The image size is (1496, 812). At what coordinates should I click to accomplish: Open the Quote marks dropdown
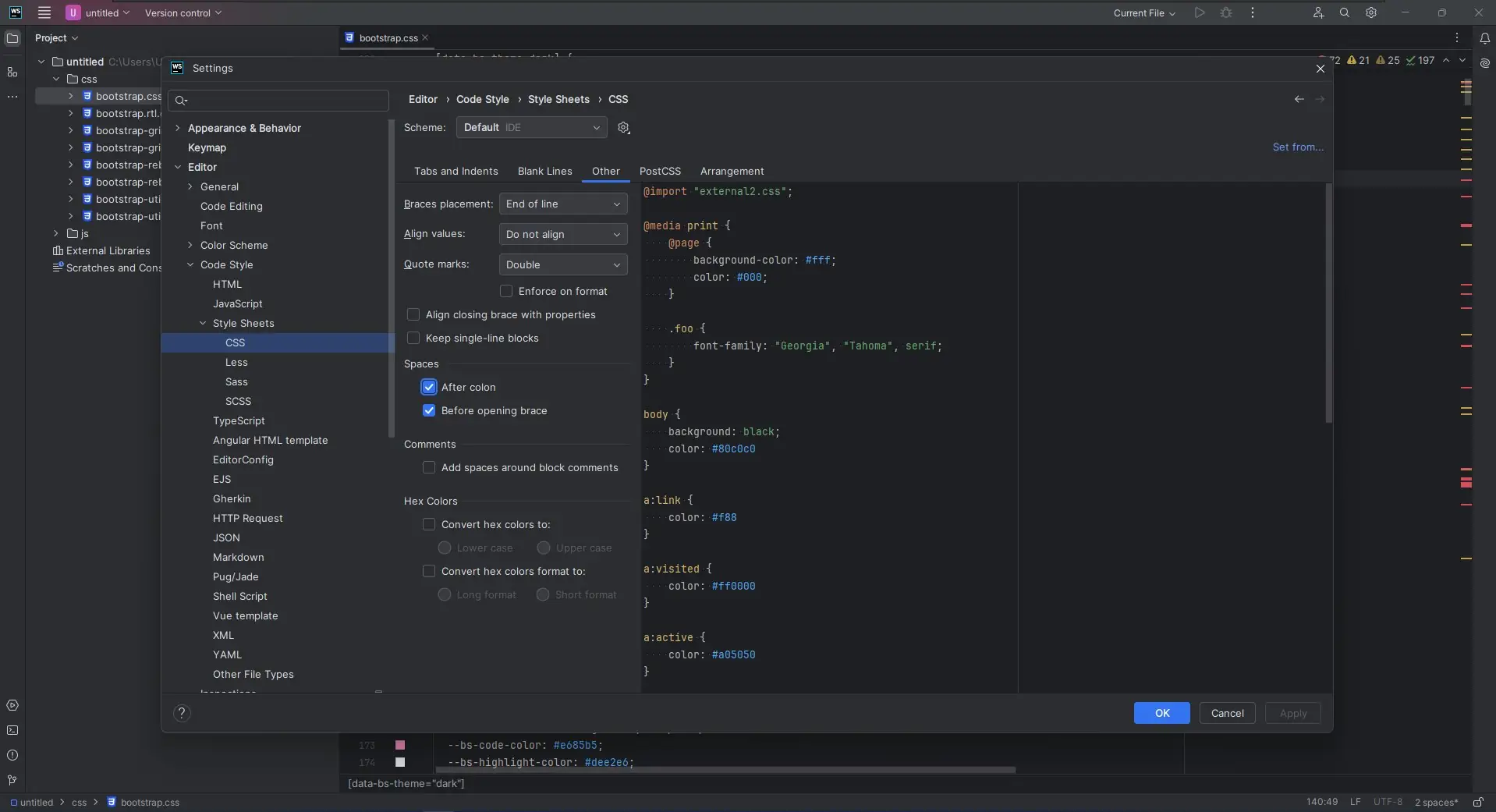[x=562, y=265]
